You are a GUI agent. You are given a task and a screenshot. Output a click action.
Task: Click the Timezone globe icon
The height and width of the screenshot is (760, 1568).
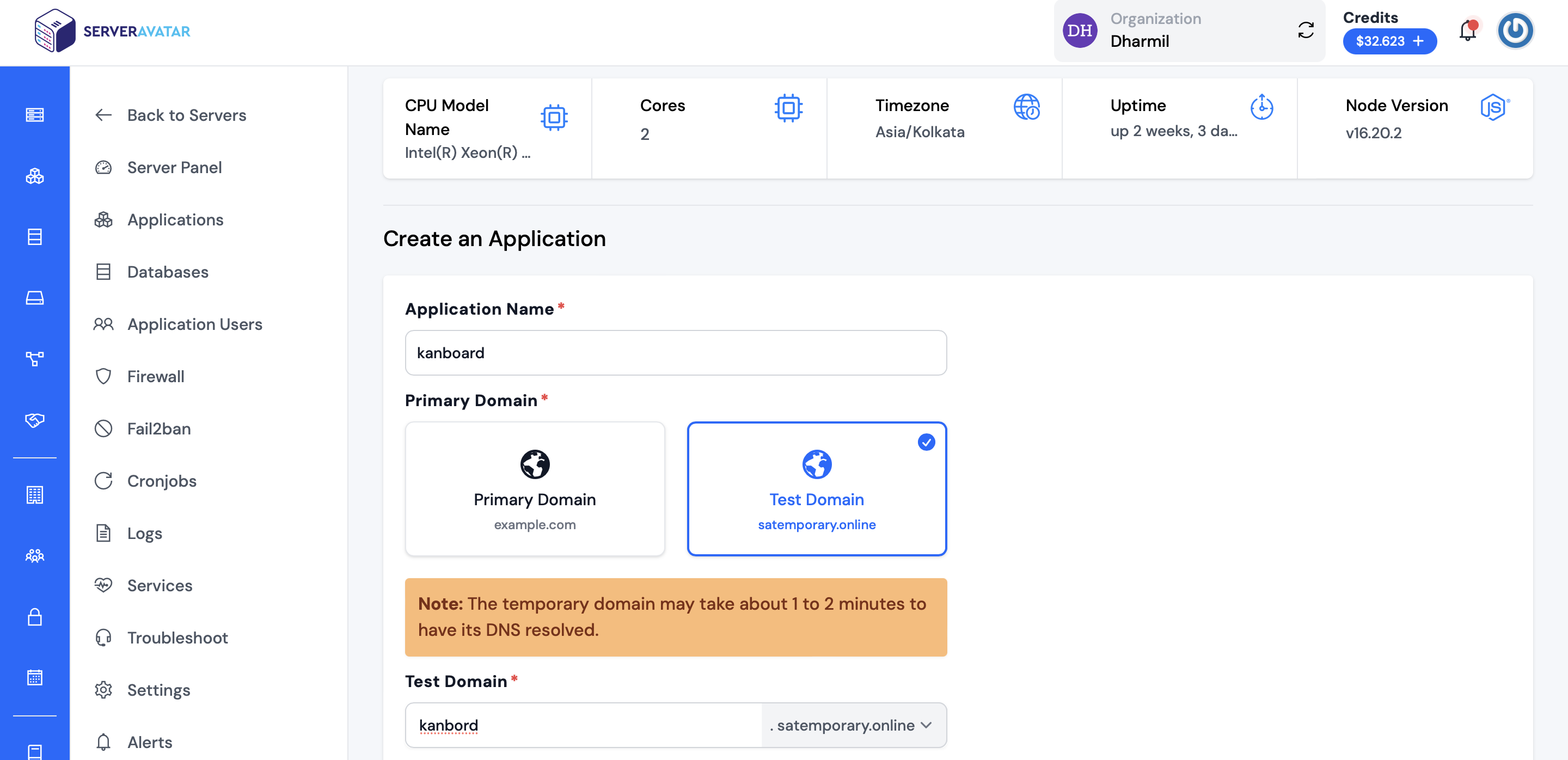coord(1026,107)
